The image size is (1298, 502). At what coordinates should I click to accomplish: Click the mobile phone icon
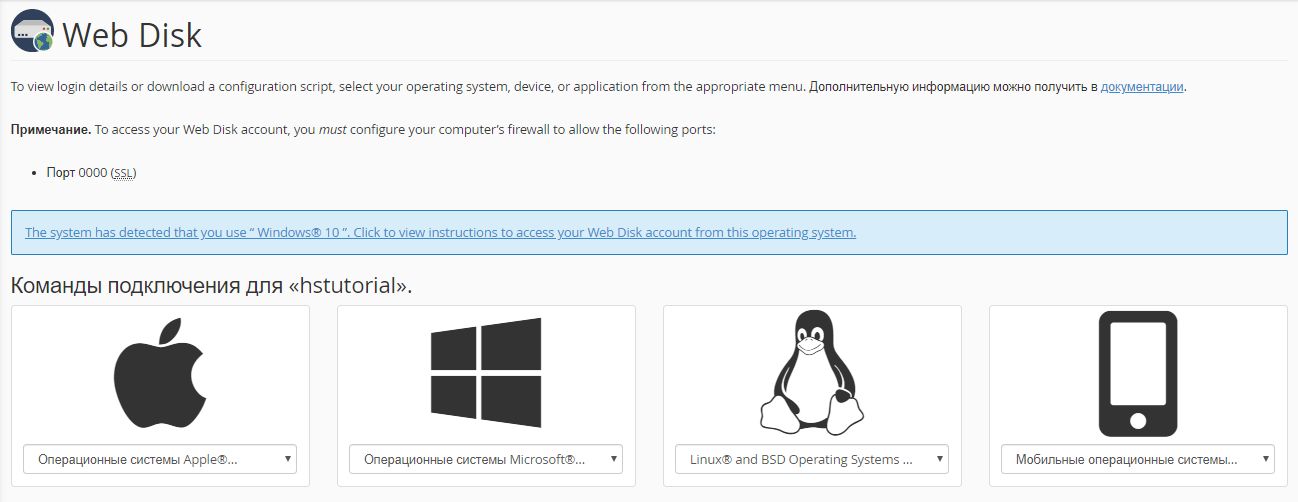[1137, 373]
